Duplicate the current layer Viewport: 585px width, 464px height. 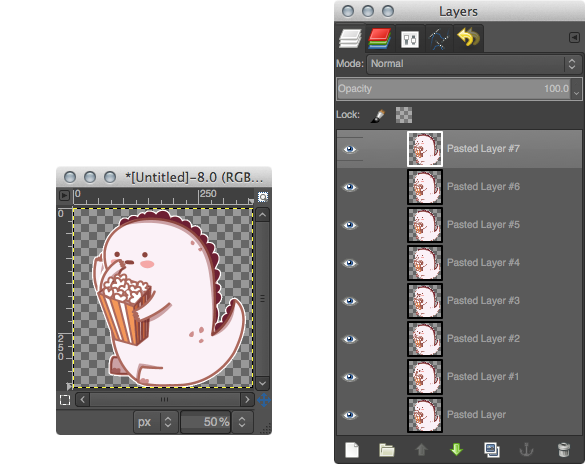click(x=492, y=449)
